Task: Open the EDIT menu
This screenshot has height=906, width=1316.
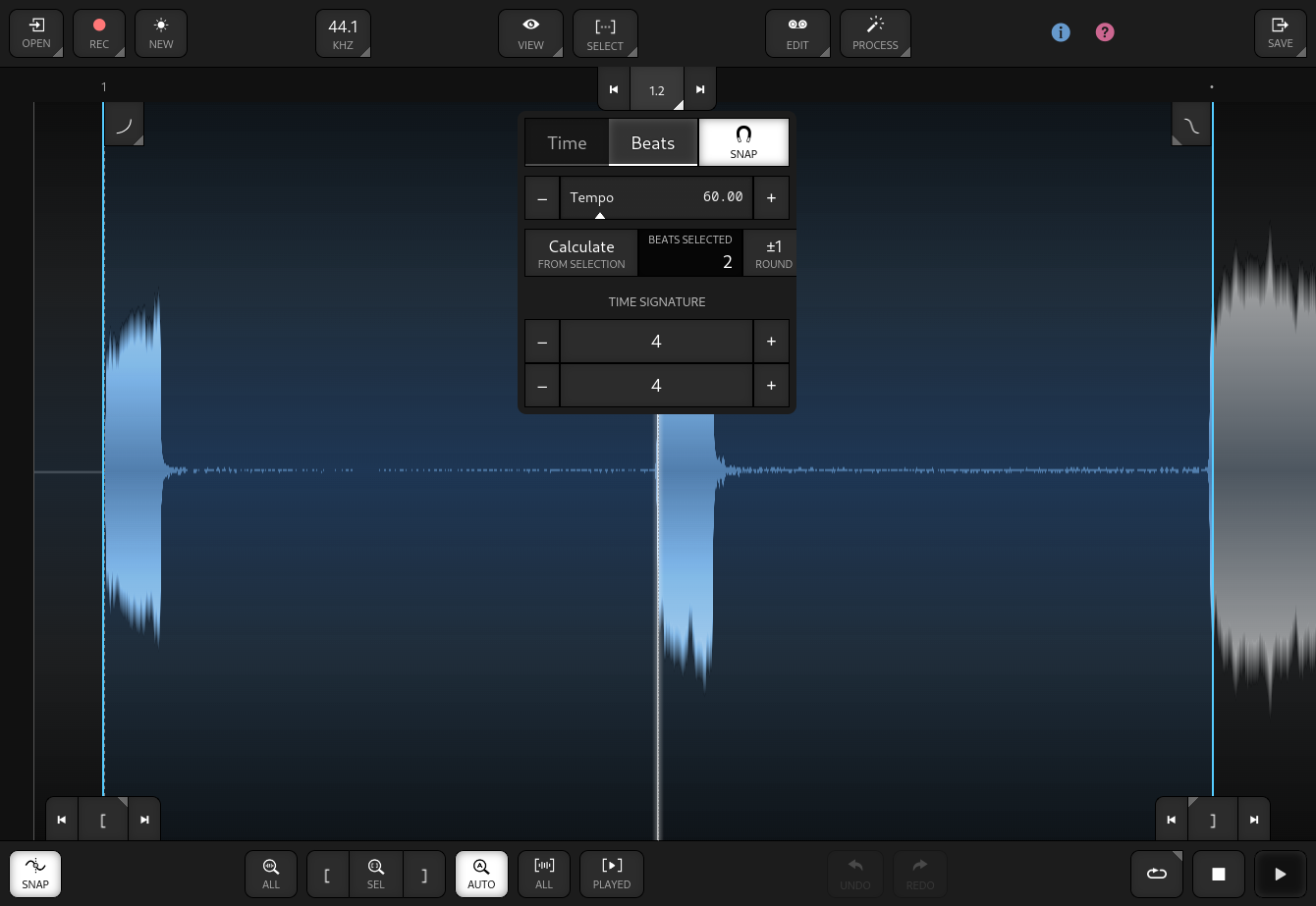Action: 797,33
